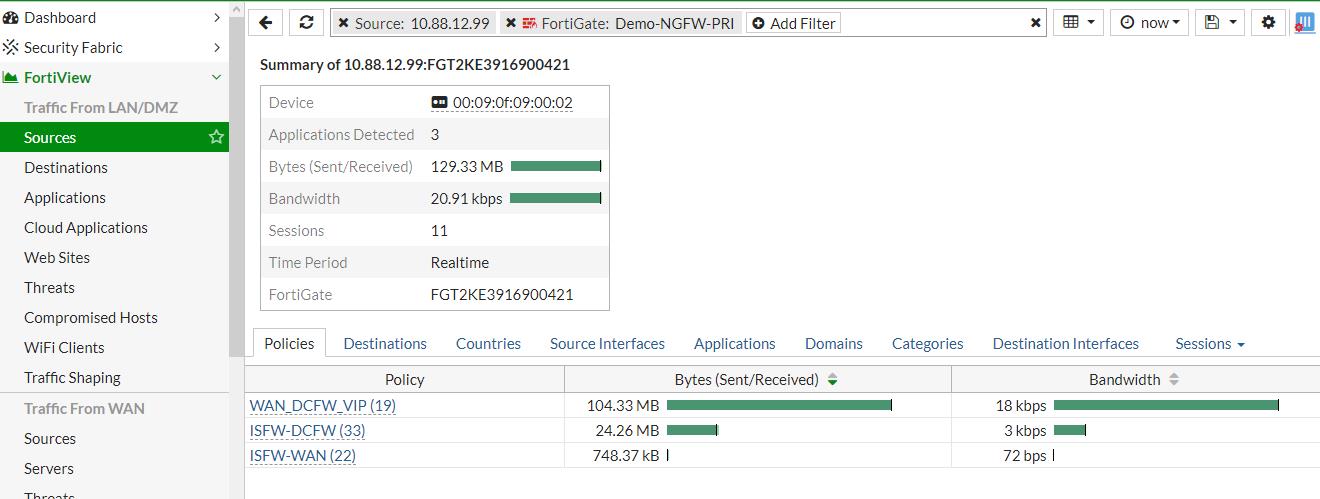Image resolution: width=1320 pixels, height=499 pixels.
Task: Click the Realtime time period value
Action: (x=460, y=262)
